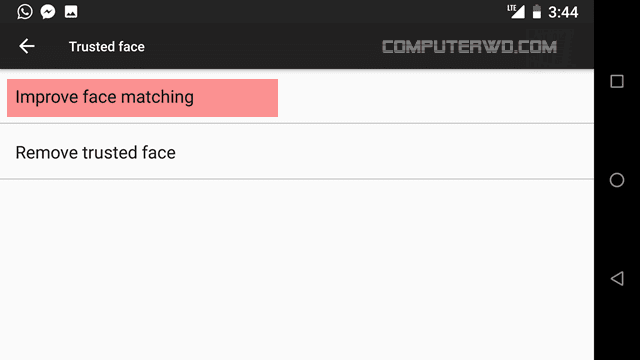Tap the 3:44 clock

coord(563,12)
